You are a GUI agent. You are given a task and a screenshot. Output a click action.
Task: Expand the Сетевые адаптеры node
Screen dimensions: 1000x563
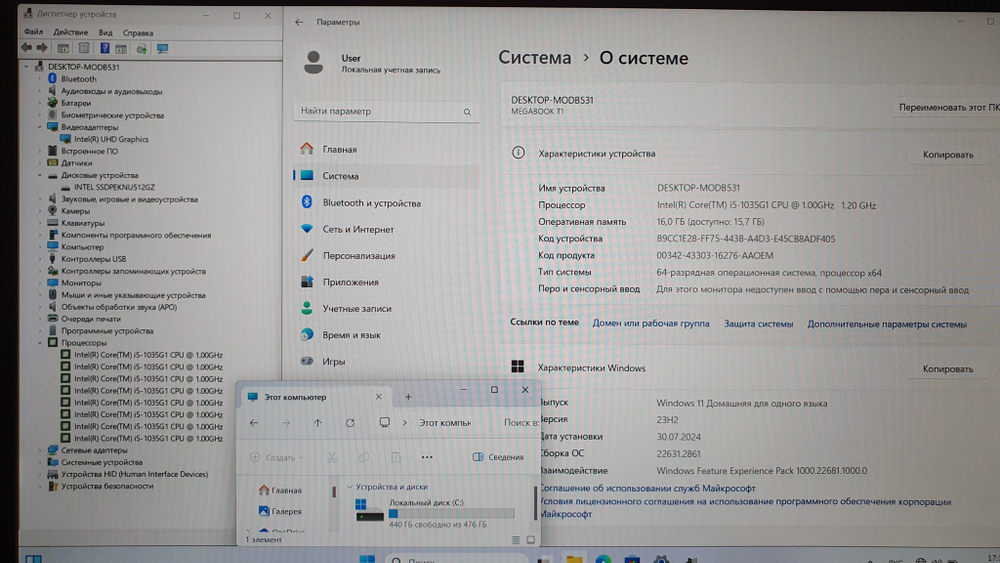40,450
